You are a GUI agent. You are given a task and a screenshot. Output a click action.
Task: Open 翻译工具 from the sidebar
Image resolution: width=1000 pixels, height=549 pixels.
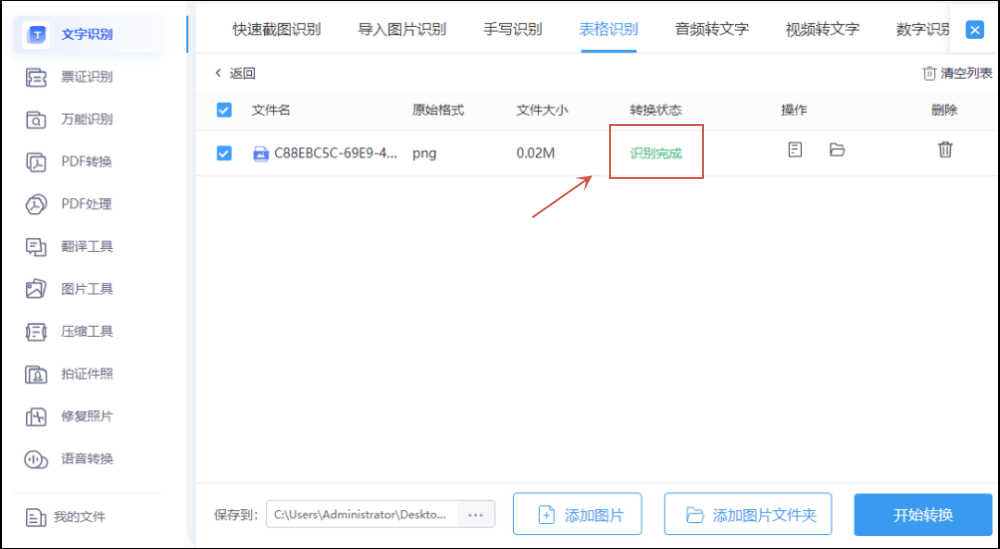tap(69, 247)
